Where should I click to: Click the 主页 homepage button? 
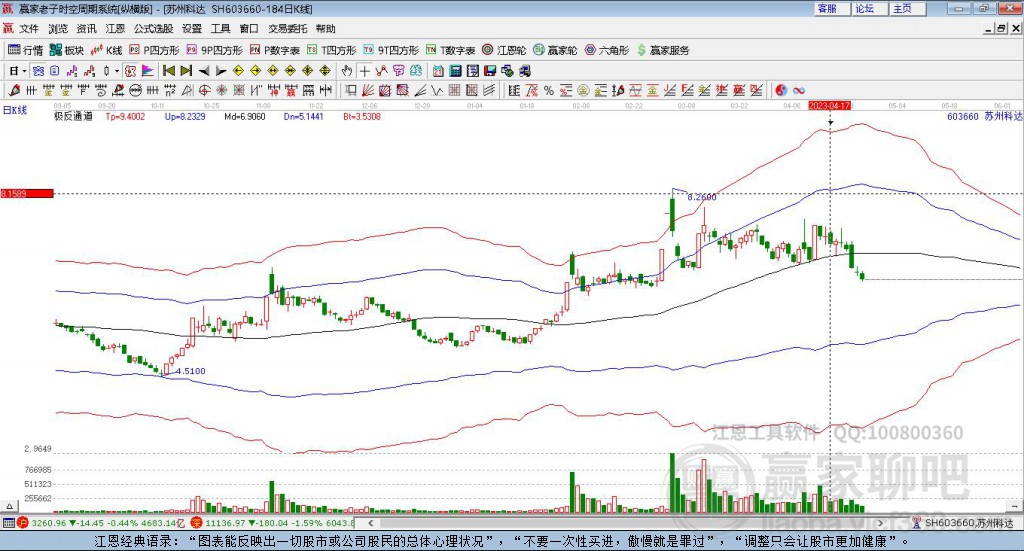(x=907, y=8)
